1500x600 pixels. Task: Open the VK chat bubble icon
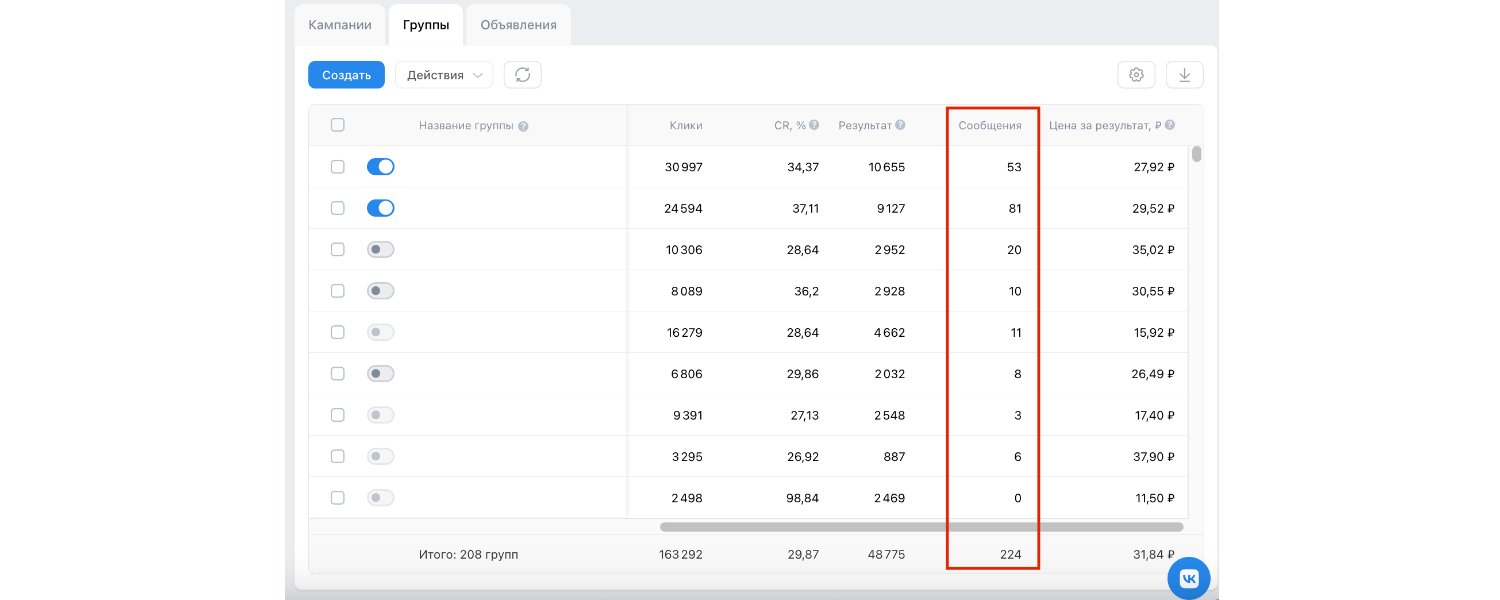(1188, 578)
